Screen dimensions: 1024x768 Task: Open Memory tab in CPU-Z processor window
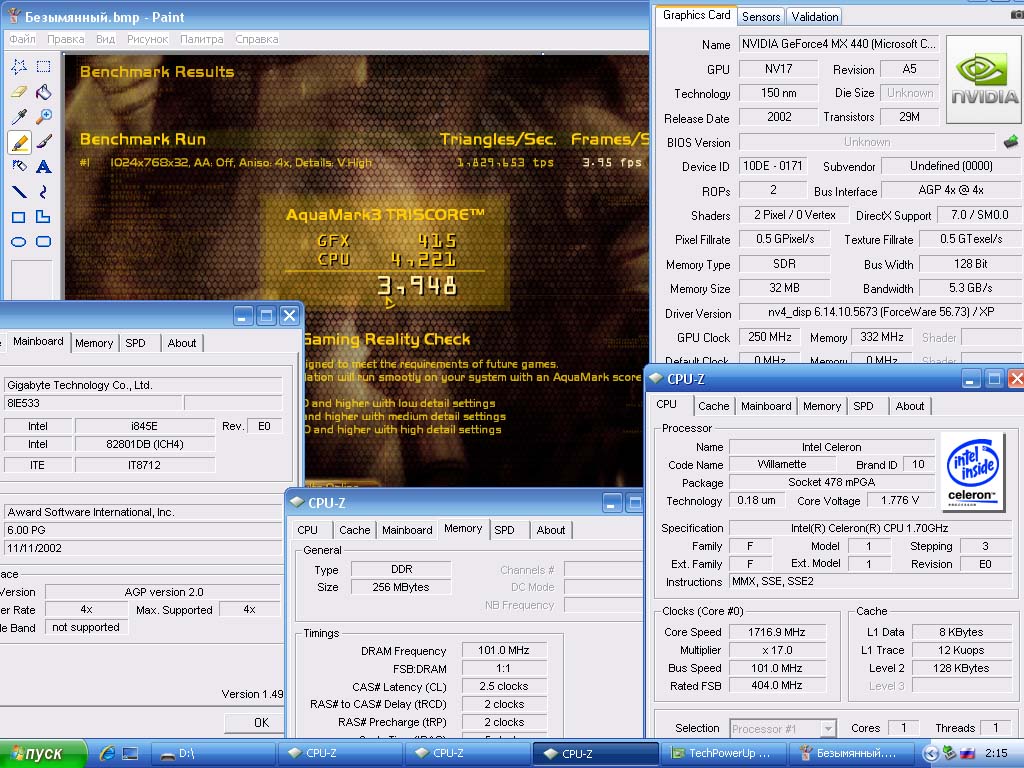pos(822,406)
